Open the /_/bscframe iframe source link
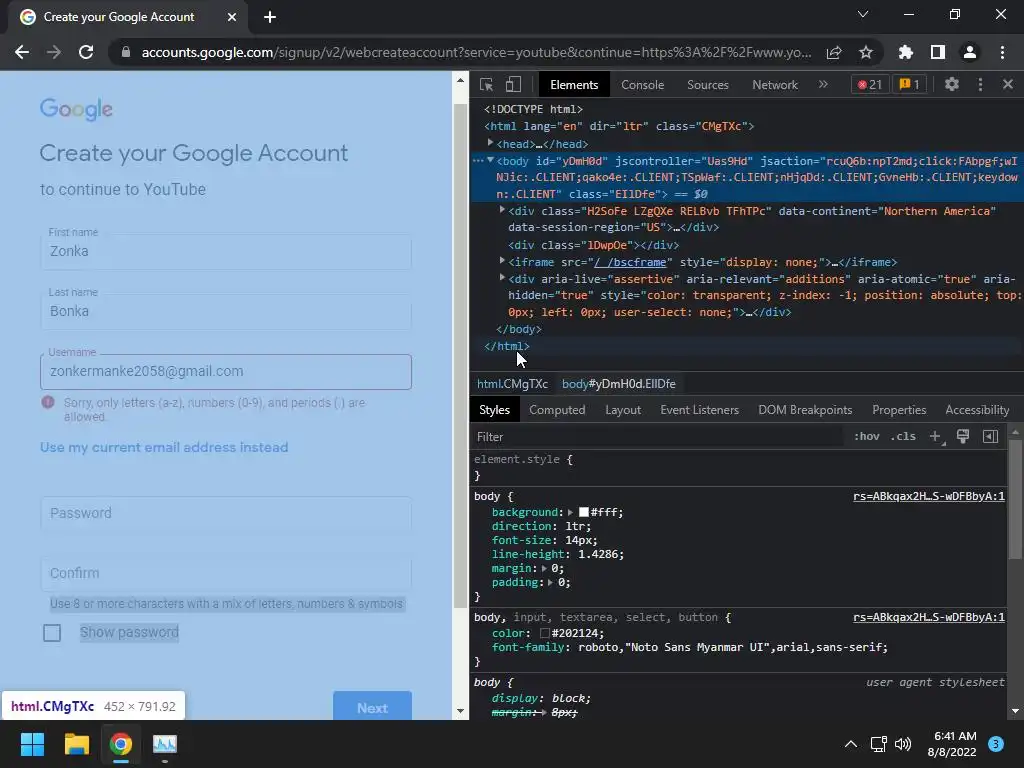The width and height of the screenshot is (1024, 768). coord(630,262)
